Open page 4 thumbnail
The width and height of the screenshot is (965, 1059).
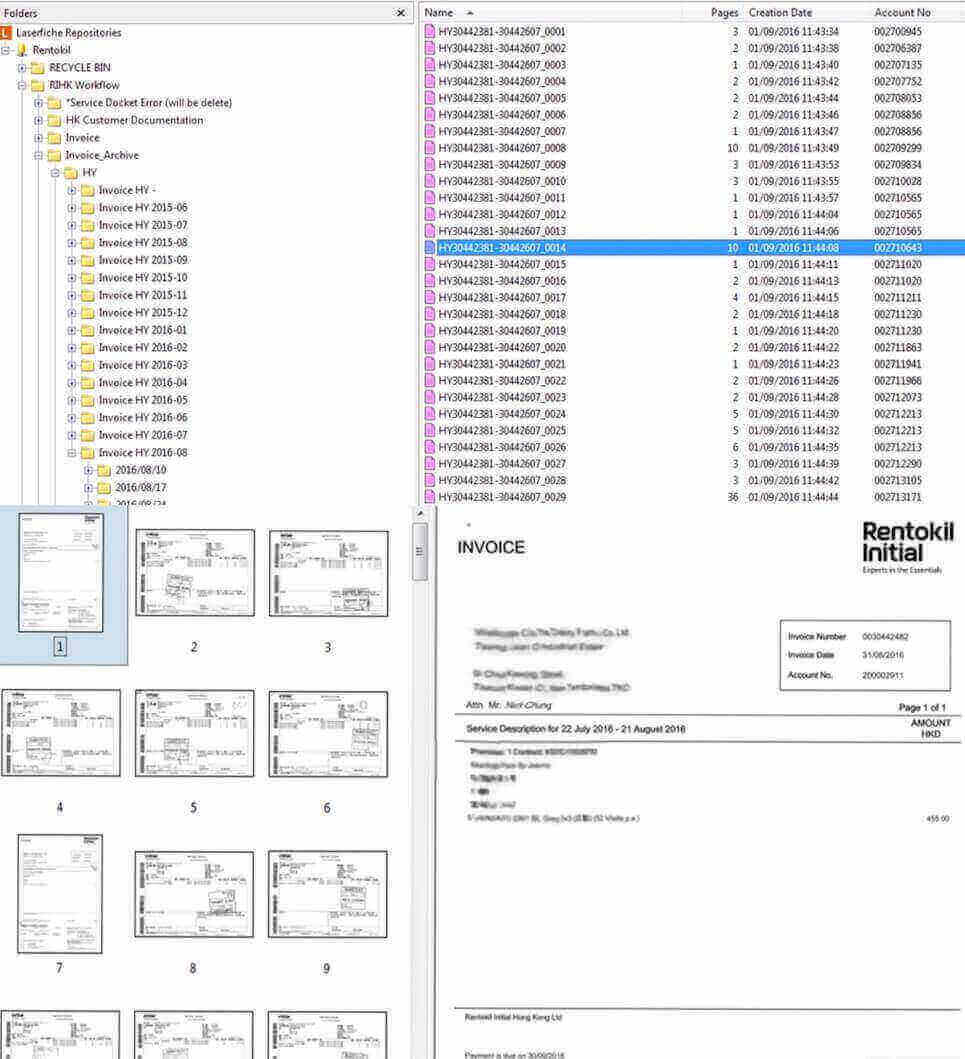coord(61,733)
